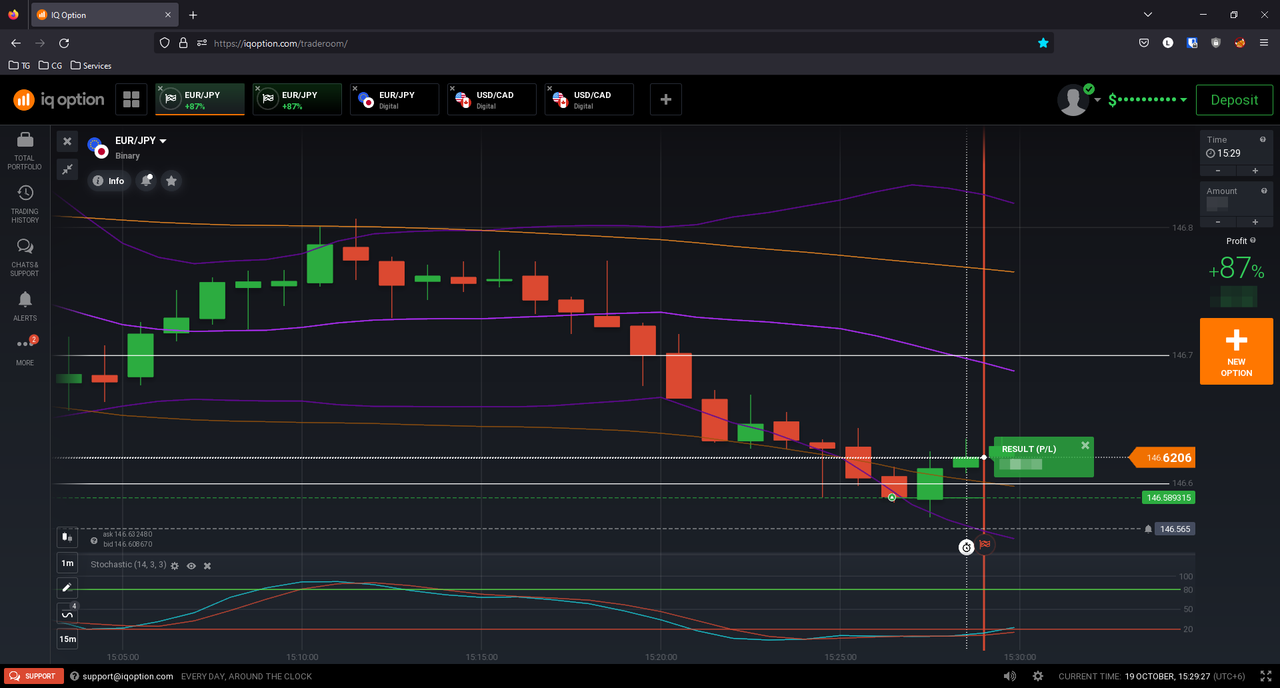Image resolution: width=1280 pixels, height=688 pixels.
Task: Expand the account balance dropdown
Action: 1184,100
